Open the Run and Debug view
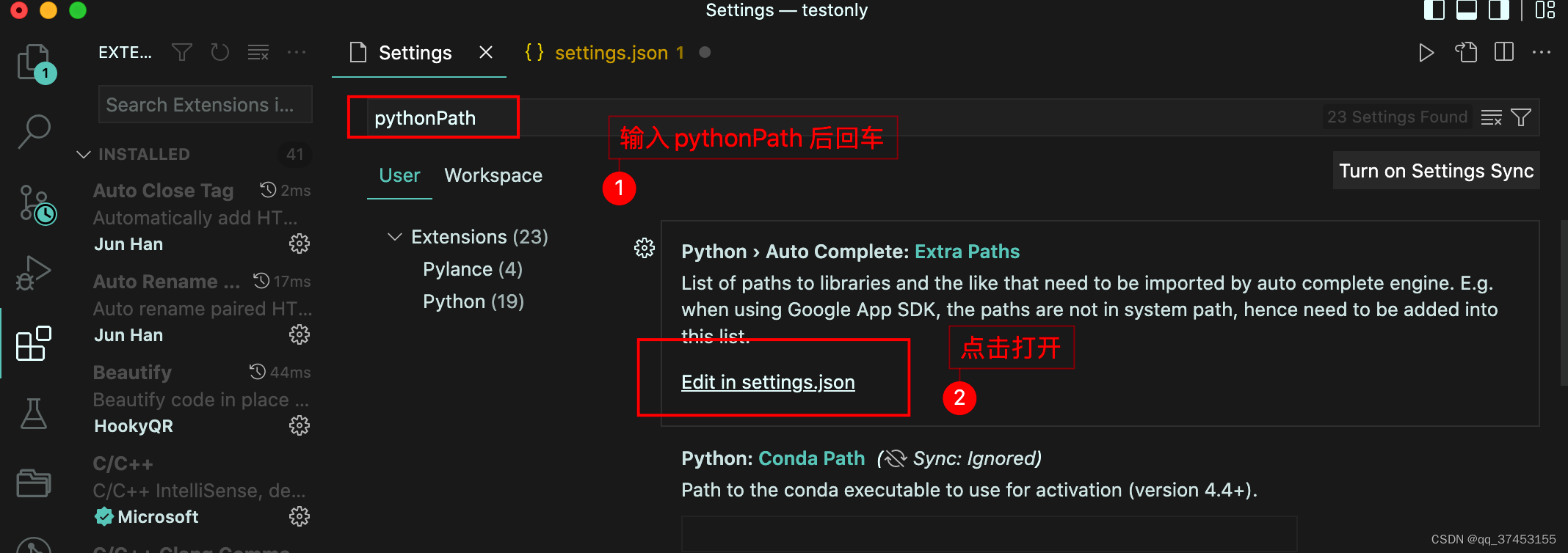1568x553 pixels. click(x=34, y=273)
